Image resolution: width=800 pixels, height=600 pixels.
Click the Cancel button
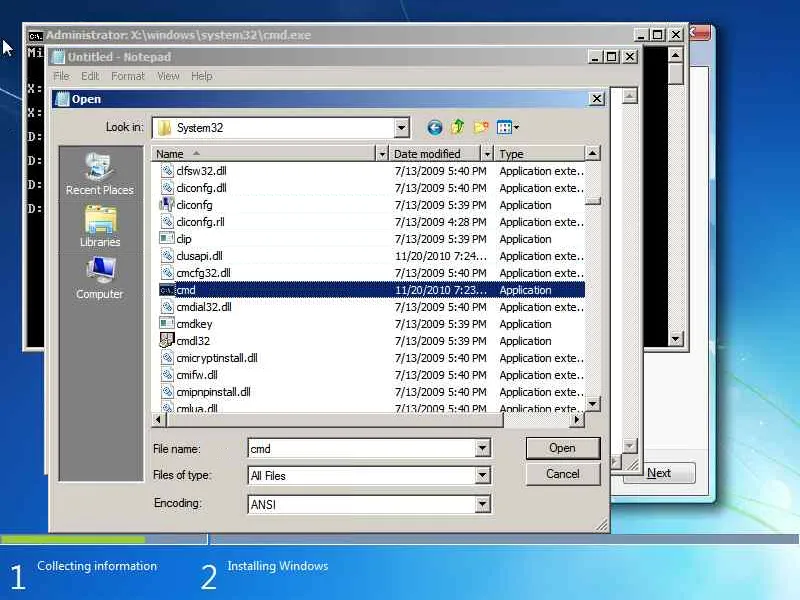(x=563, y=474)
